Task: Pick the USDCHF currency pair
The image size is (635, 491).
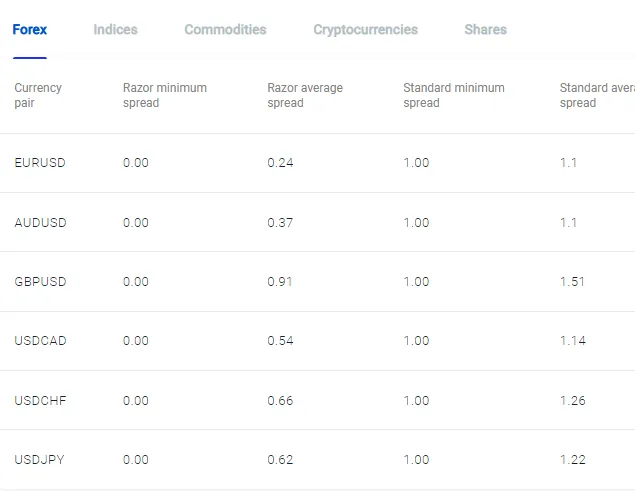Action: [41, 401]
